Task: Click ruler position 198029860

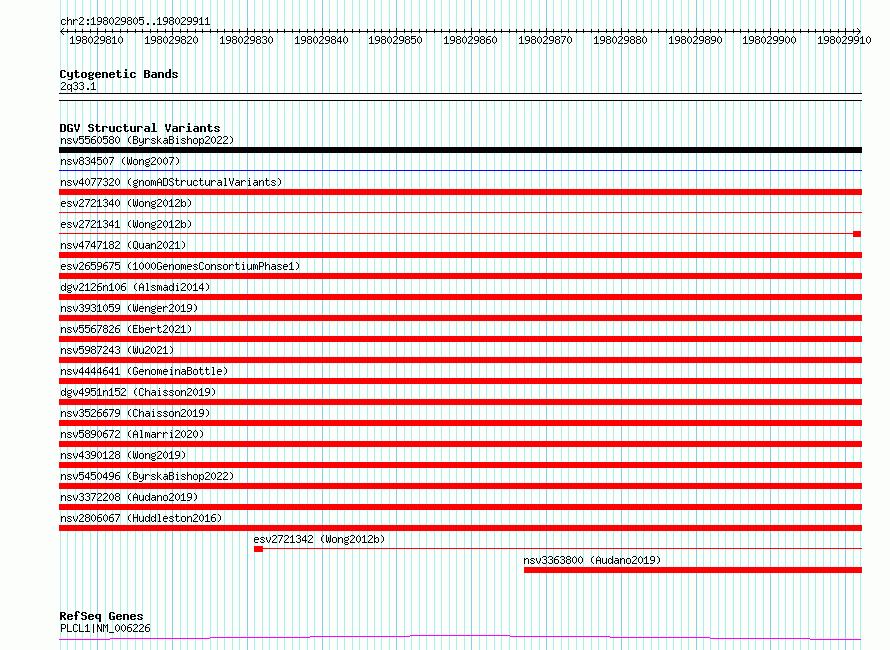Action: [x=470, y=40]
